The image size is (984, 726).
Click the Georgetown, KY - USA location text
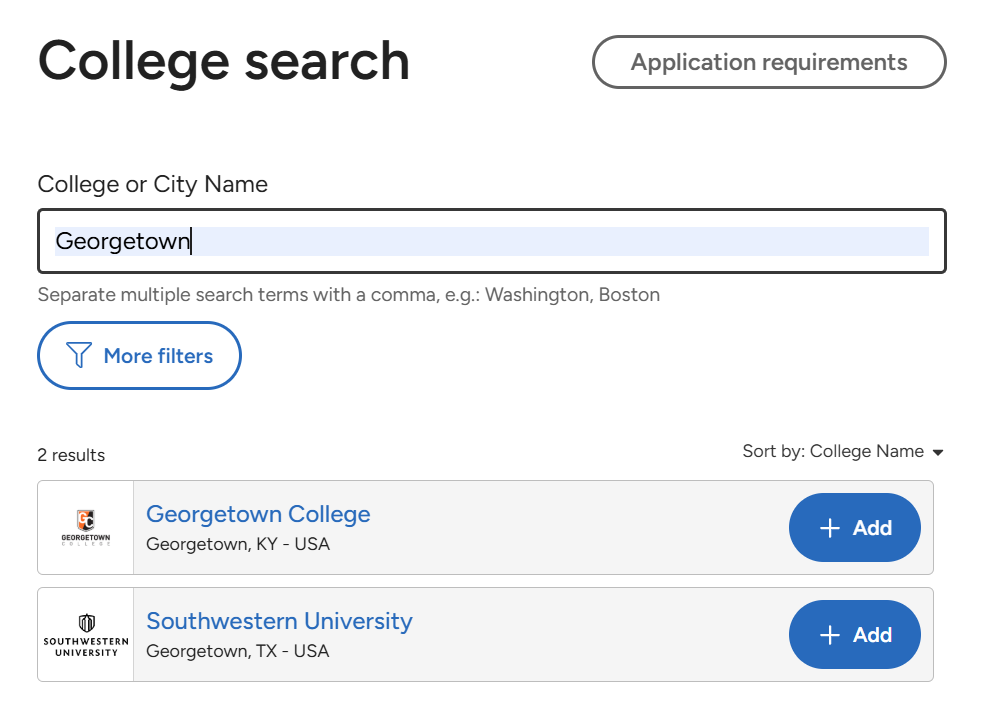point(238,544)
